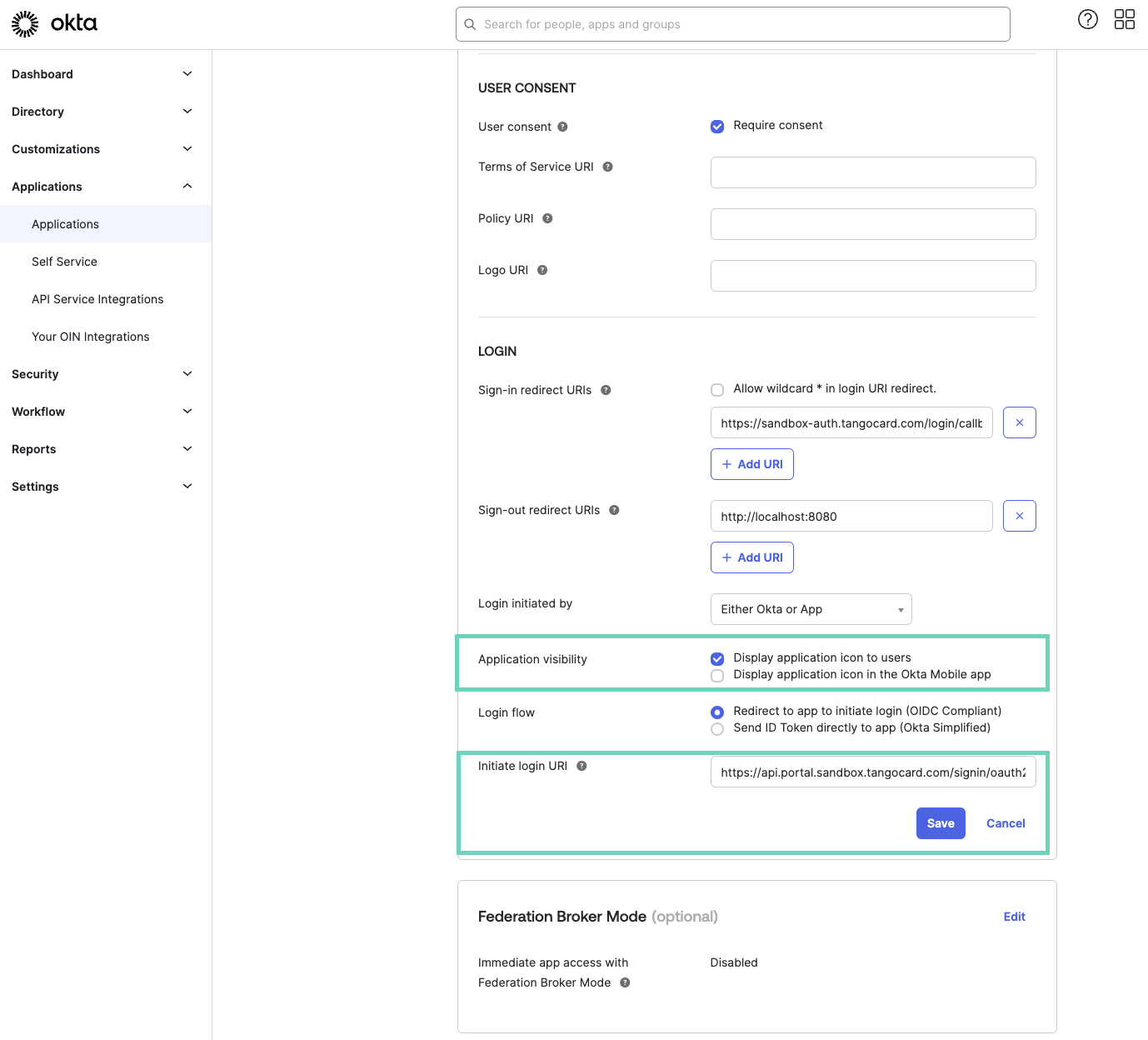
Task: Focus the people, apps and groups search box
Action: [733, 24]
